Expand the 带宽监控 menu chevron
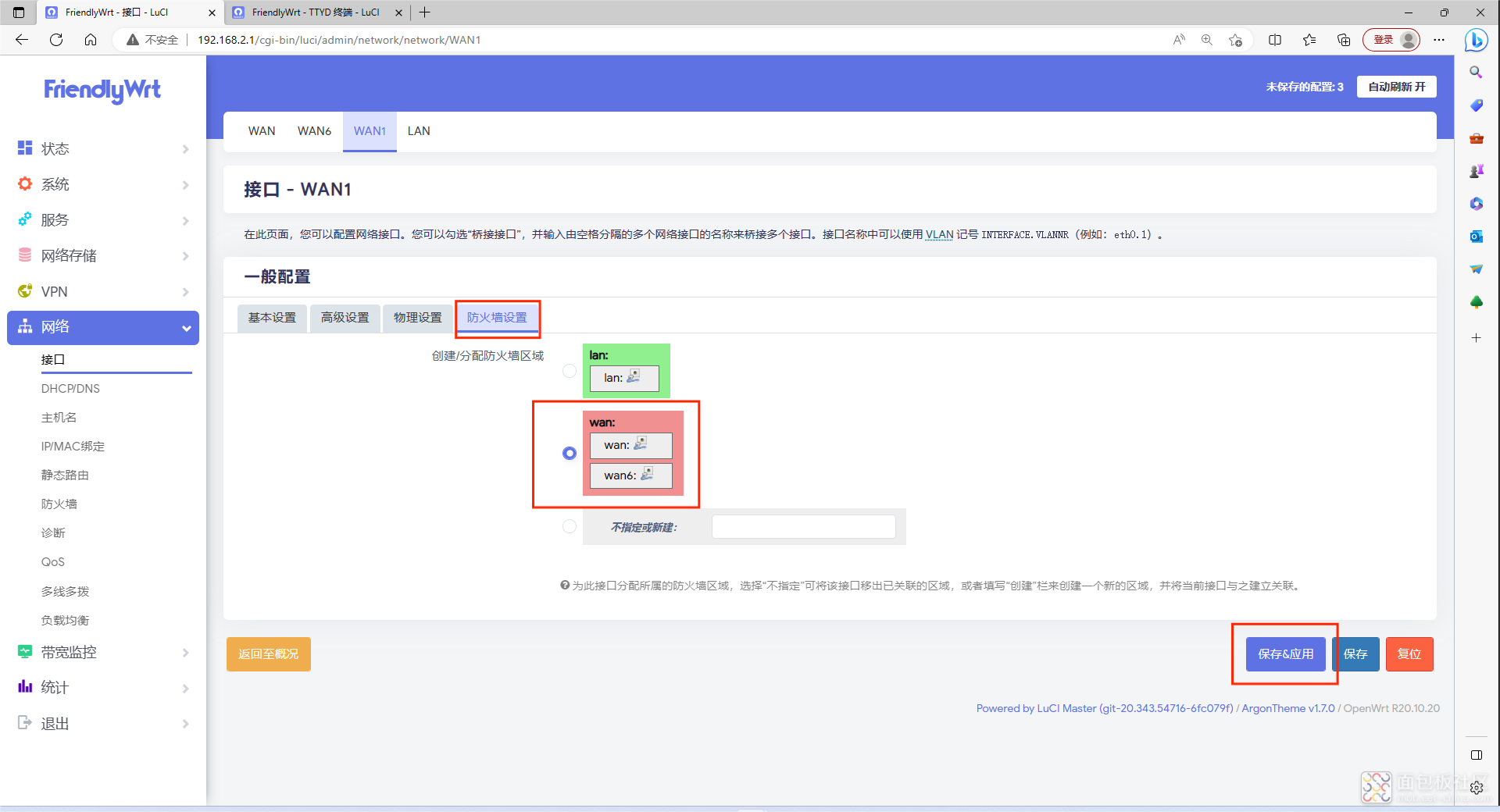Image resolution: width=1500 pixels, height=812 pixels. (185, 653)
